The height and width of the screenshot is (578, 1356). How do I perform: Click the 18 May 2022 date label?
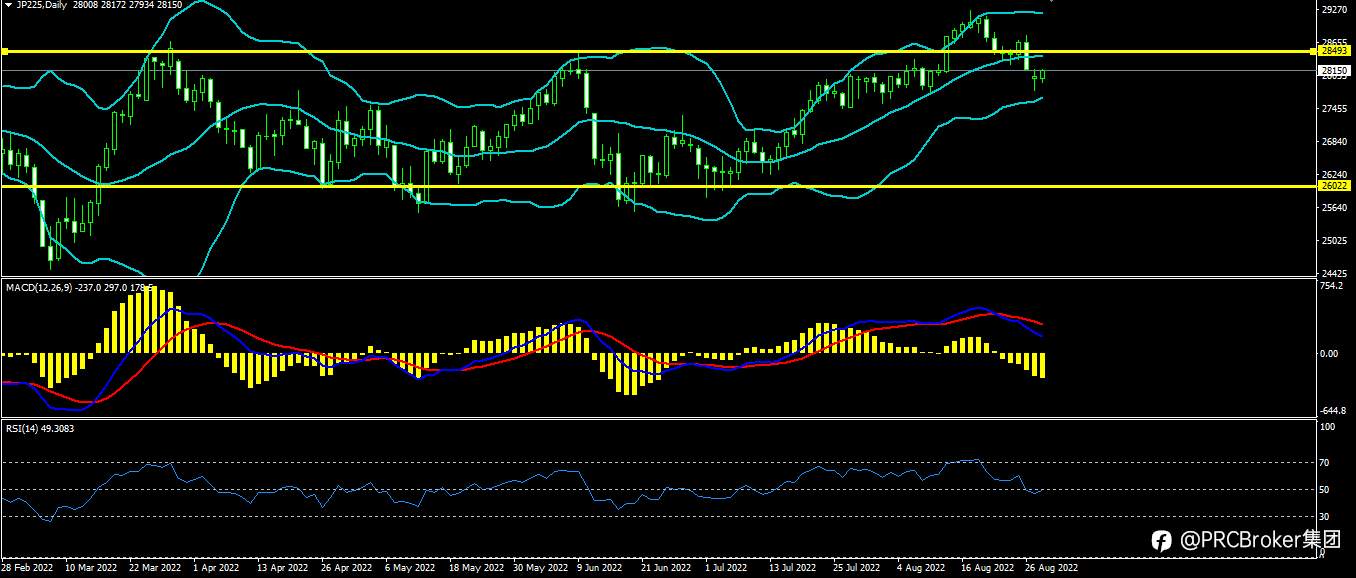476,567
